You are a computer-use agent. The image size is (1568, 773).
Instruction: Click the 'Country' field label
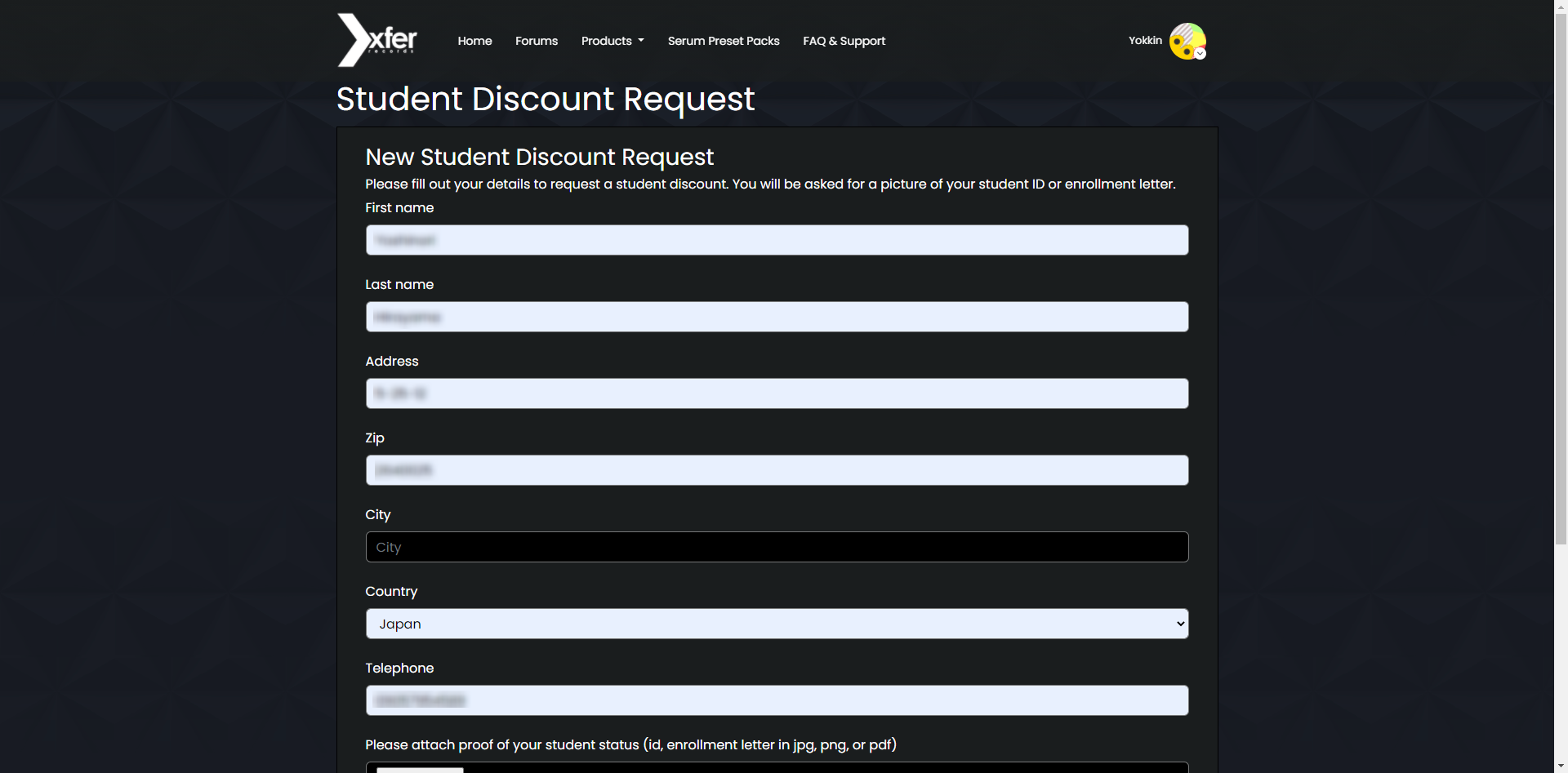391,591
